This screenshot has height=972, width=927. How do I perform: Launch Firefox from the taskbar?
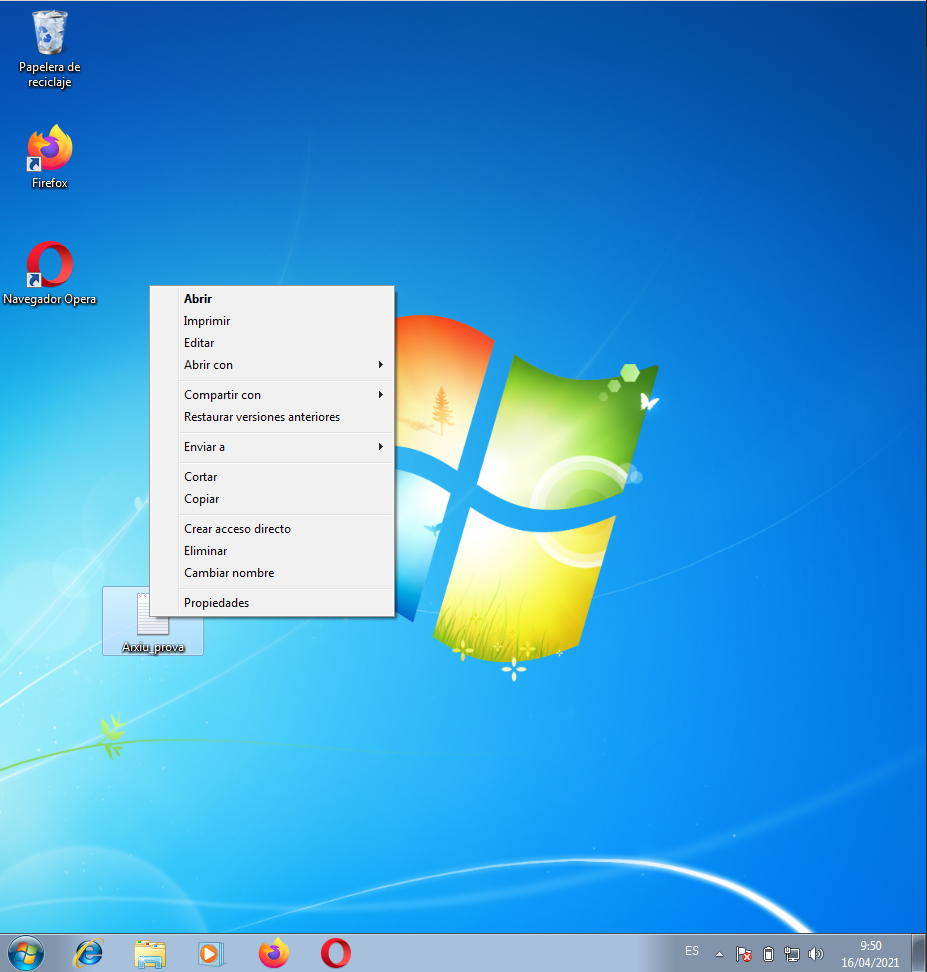tap(273, 953)
